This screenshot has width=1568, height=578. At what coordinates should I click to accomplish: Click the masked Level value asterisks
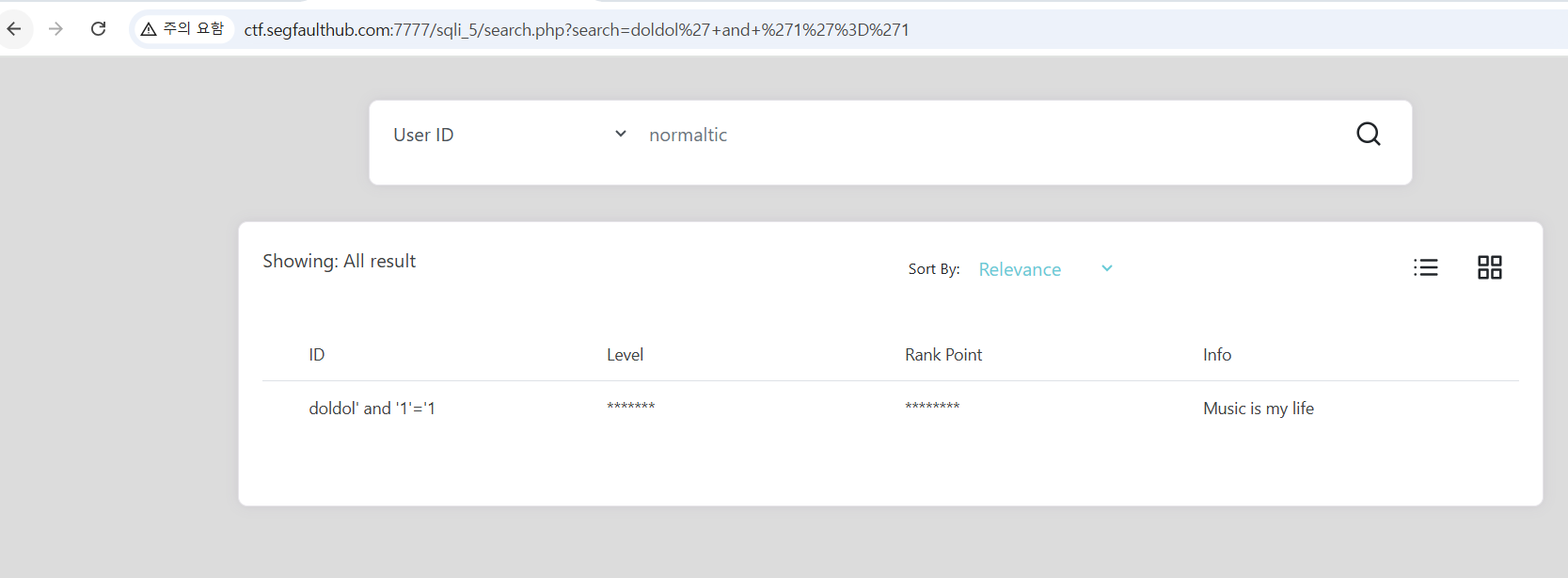click(630, 407)
